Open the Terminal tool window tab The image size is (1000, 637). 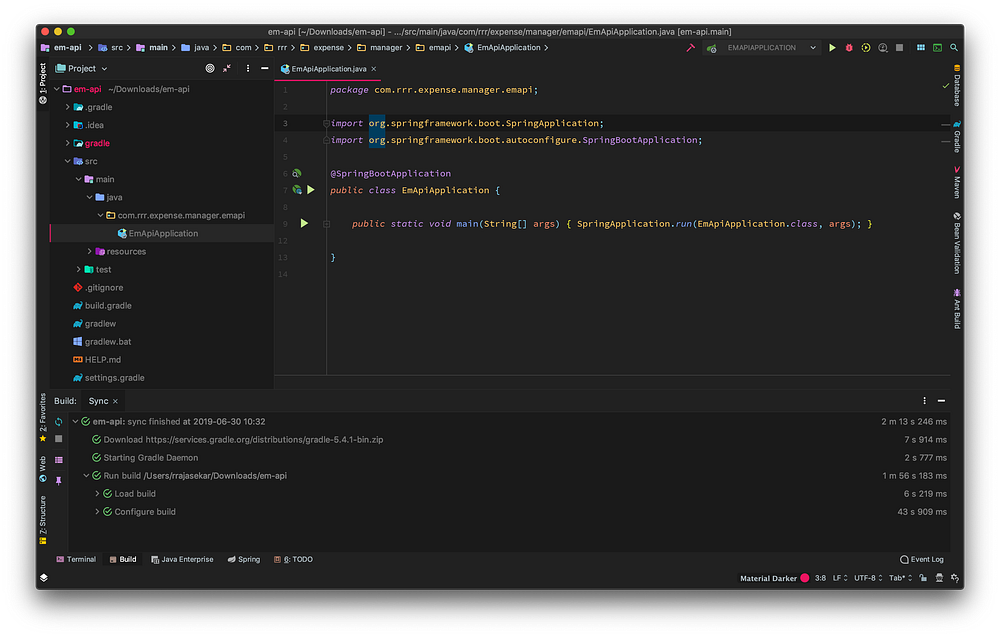coord(76,559)
